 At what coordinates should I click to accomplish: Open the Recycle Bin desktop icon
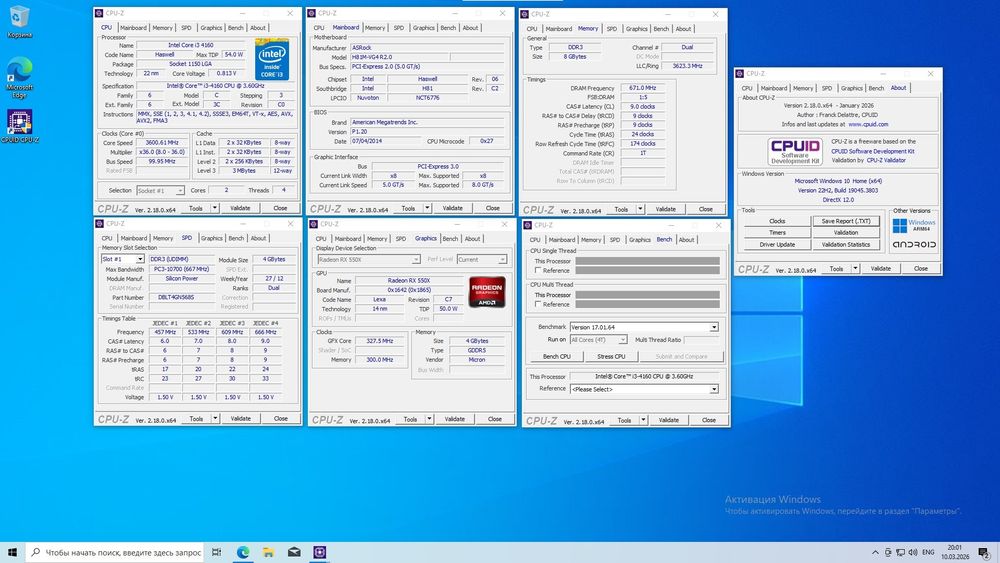click(x=19, y=20)
